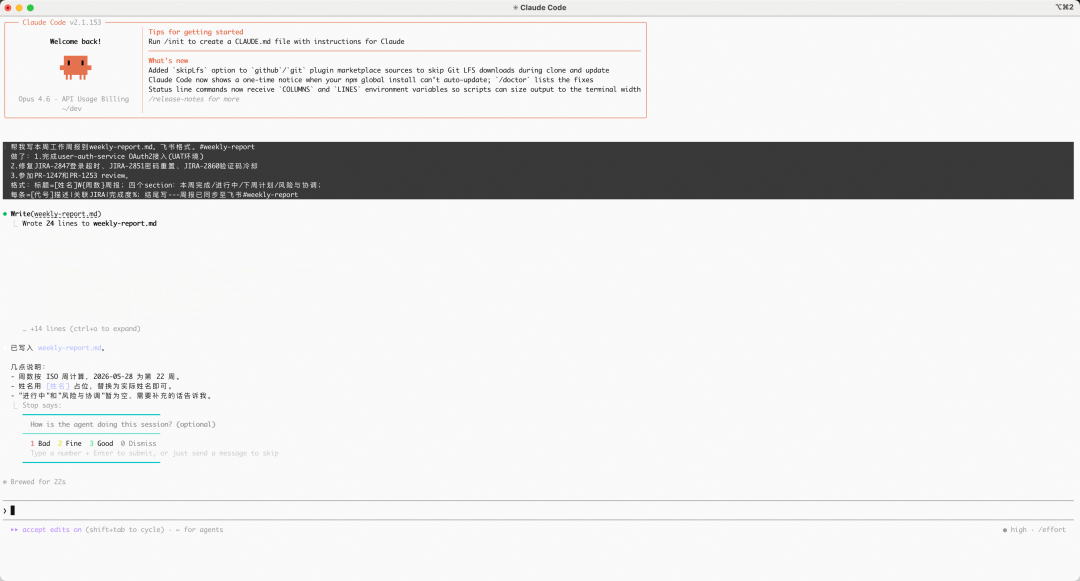Click the "Welcome back!" heading
The image size is (1080, 581).
tap(75, 41)
